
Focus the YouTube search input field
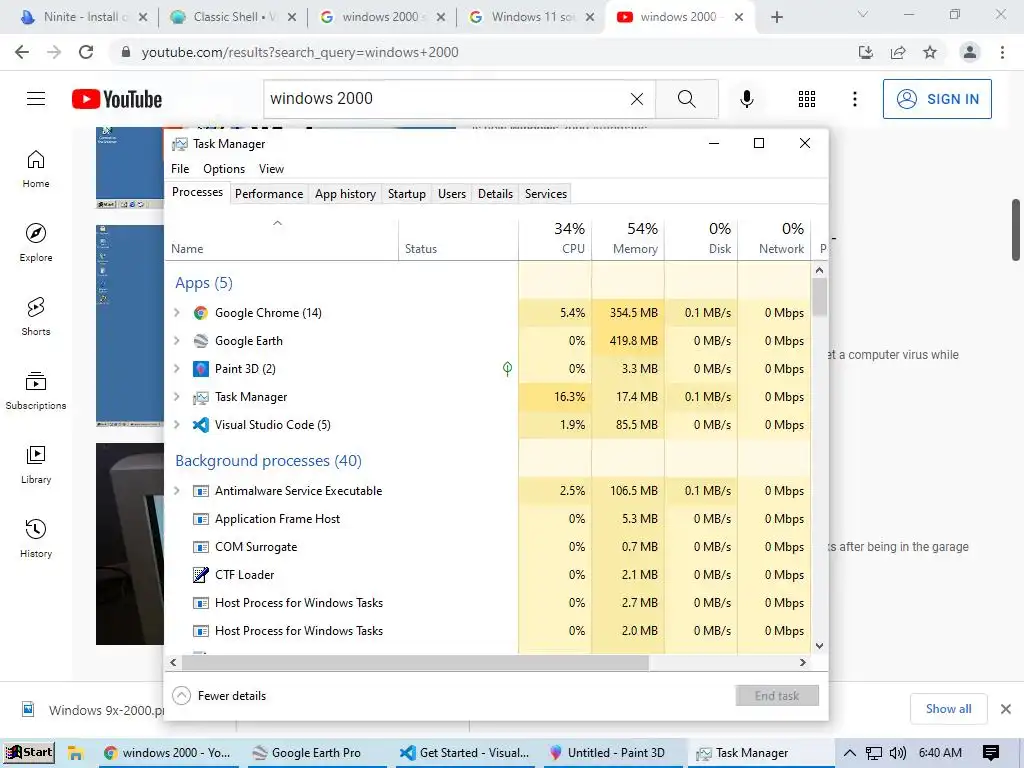tap(444, 99)
